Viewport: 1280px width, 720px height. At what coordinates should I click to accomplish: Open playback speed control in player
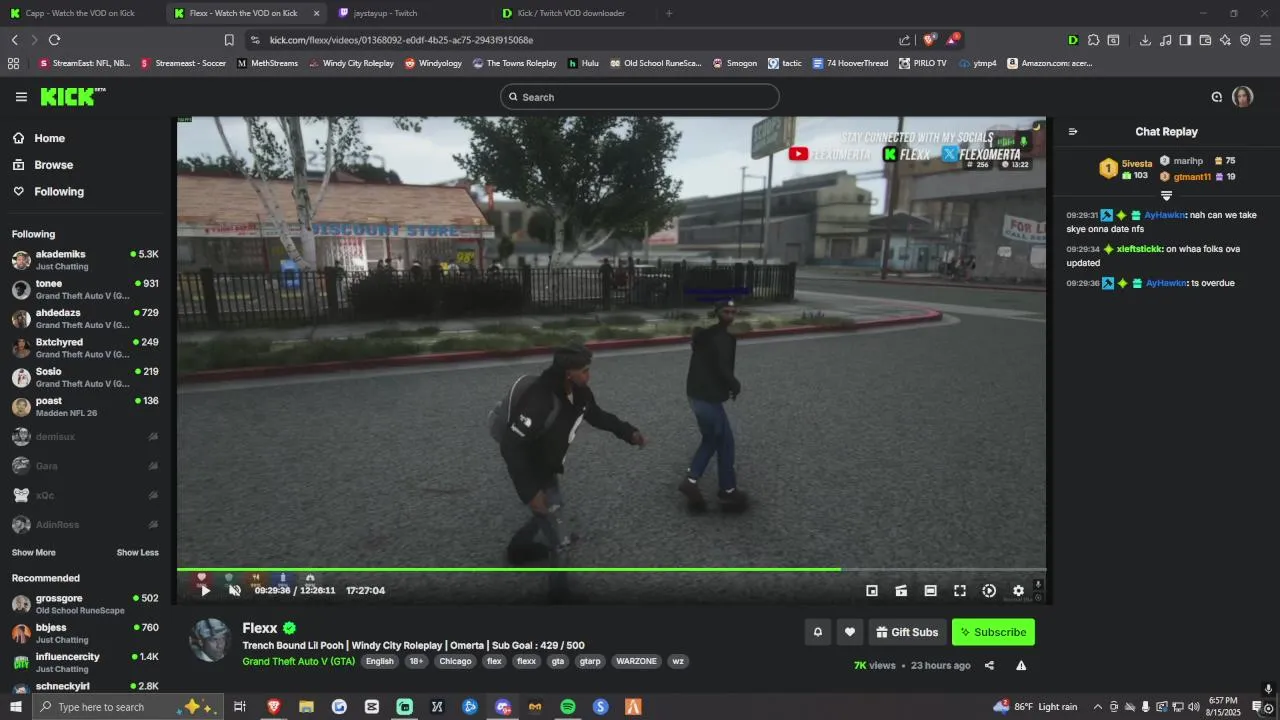click(x=989, y=591)
